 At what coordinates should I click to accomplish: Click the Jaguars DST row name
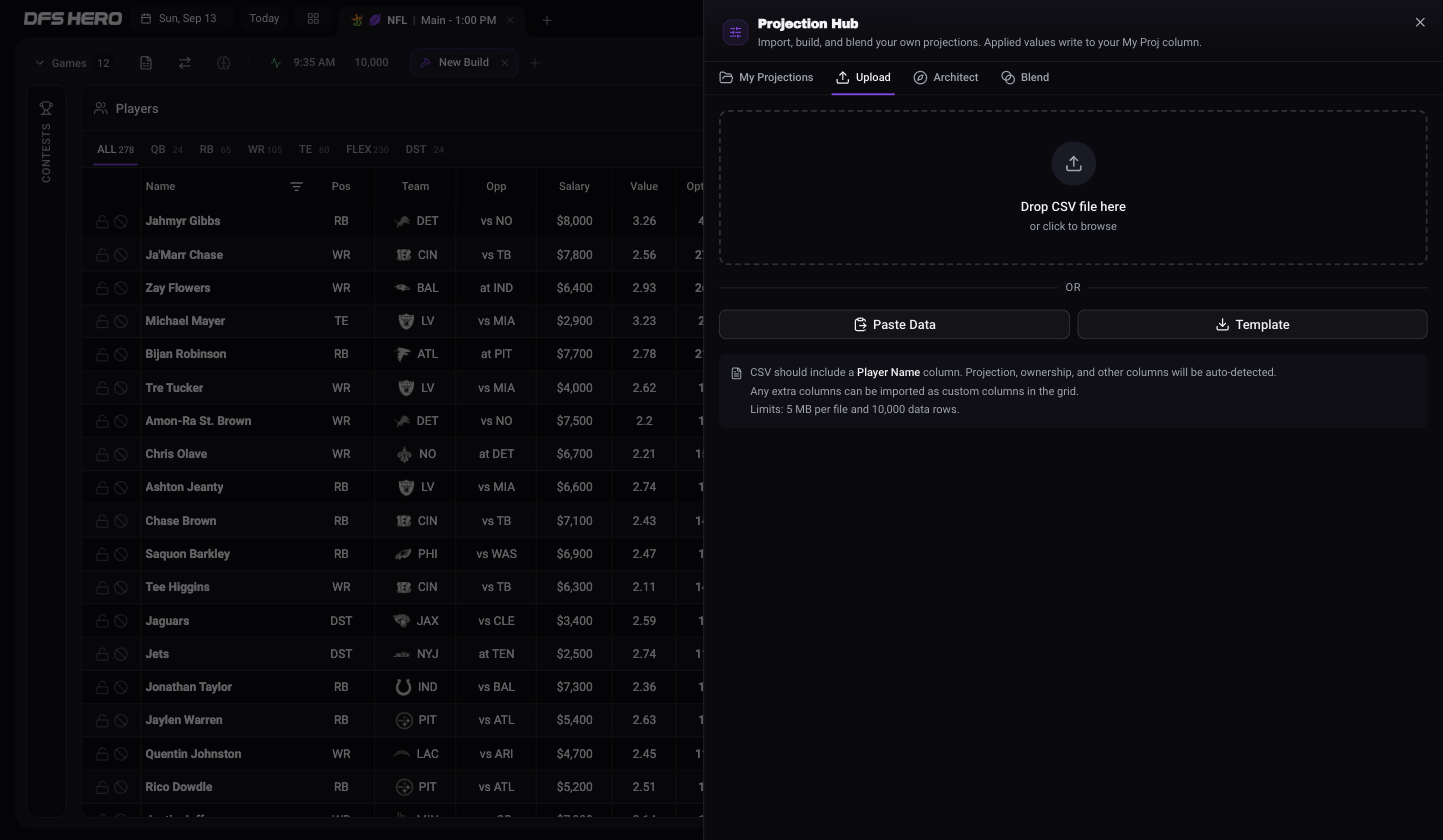click(x=167, y=621)
